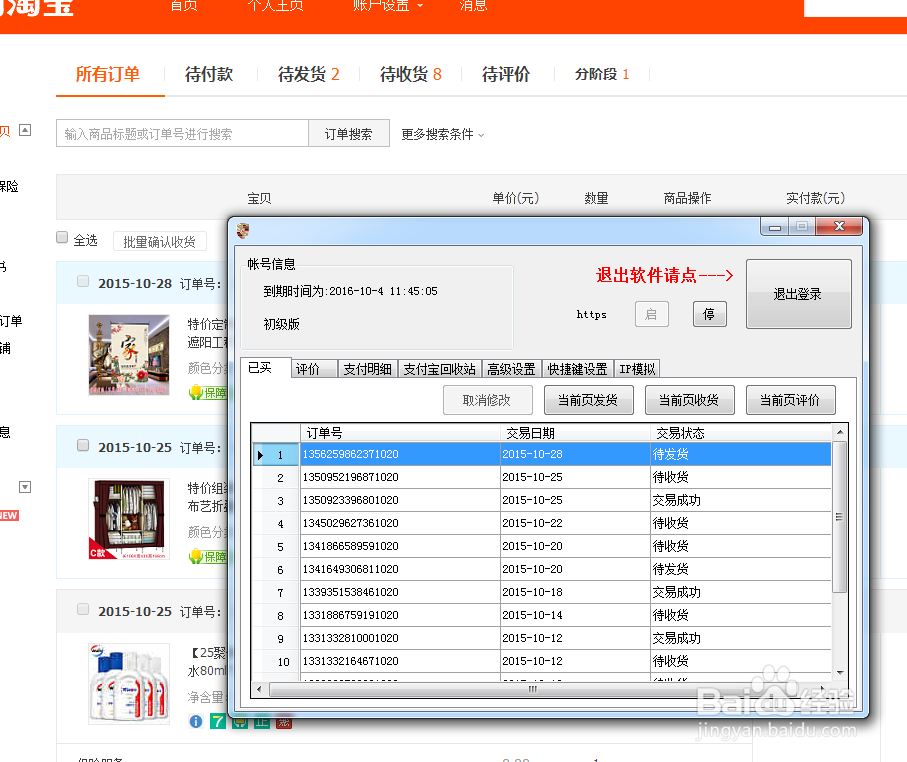Select order number 135095219687l020
Viewport: 907px width, 762px height.
coord(351,477)
